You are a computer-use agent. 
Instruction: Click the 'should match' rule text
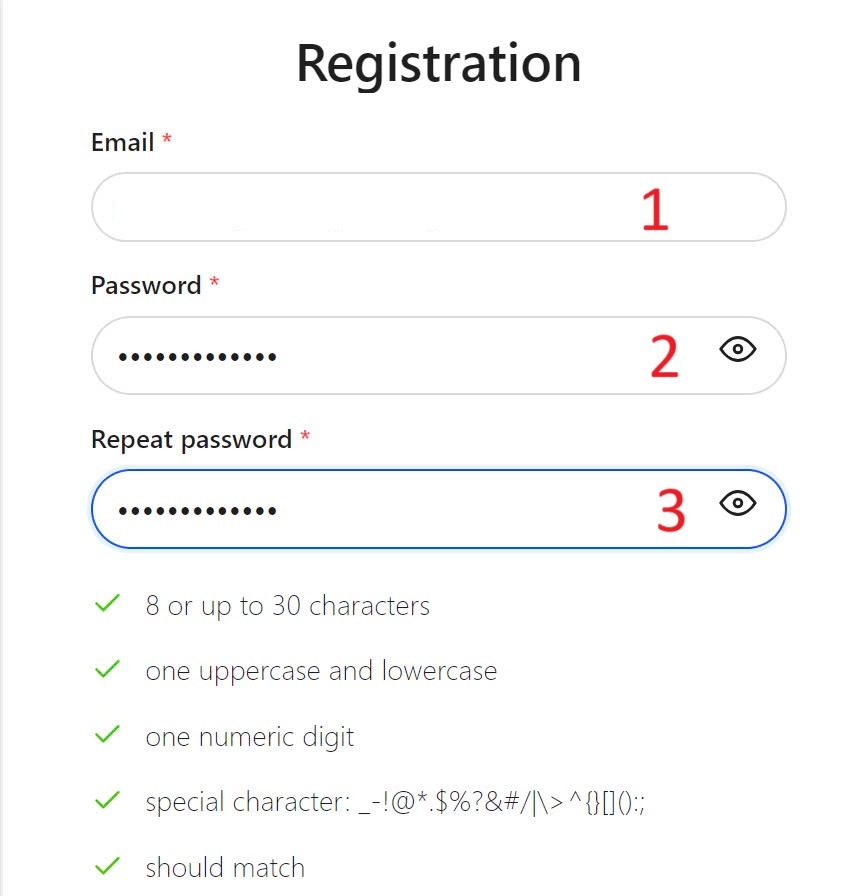click(225, 867)
